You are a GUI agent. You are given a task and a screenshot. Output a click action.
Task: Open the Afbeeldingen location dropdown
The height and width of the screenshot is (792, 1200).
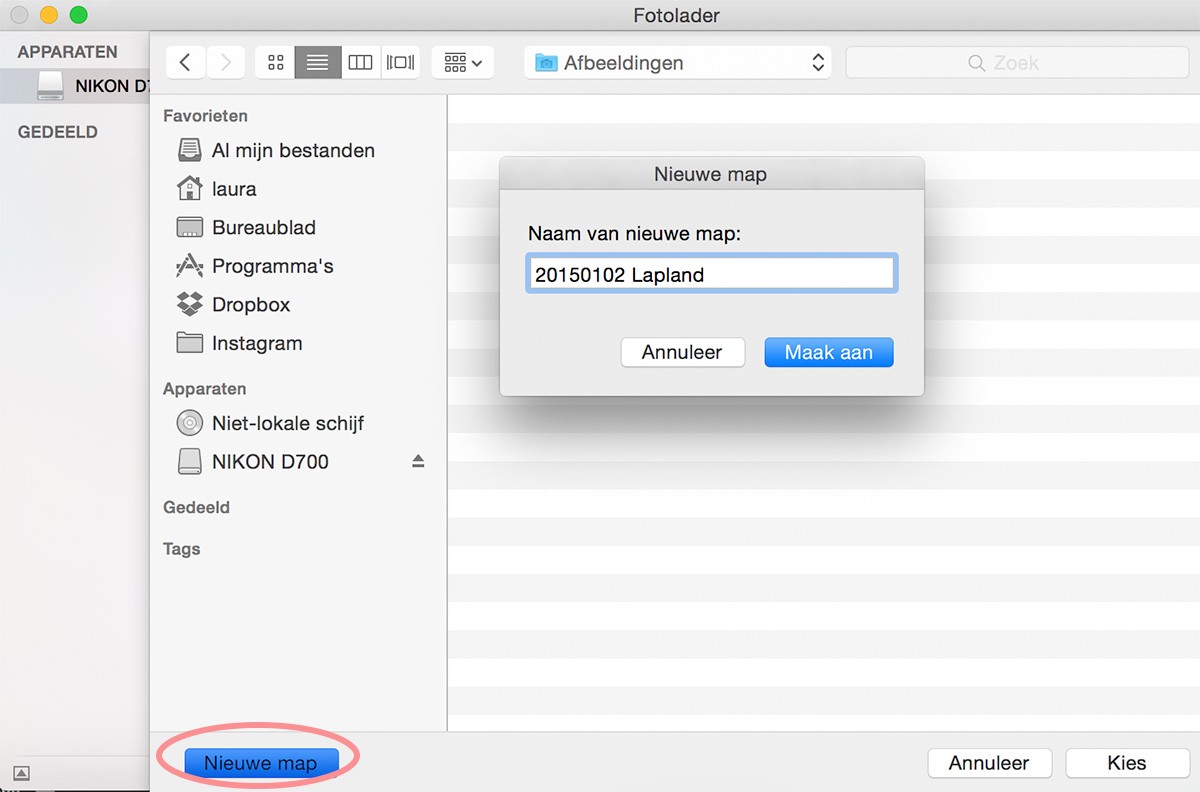tap(677, 62)
